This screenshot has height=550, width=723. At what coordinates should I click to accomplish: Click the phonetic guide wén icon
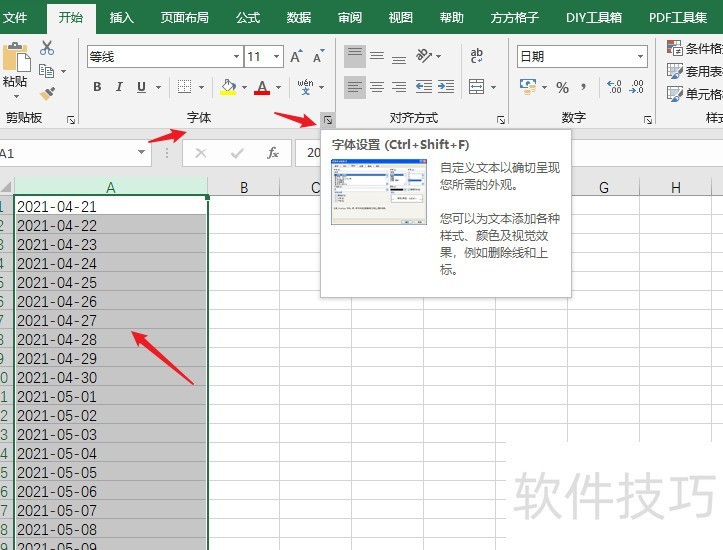305,87
